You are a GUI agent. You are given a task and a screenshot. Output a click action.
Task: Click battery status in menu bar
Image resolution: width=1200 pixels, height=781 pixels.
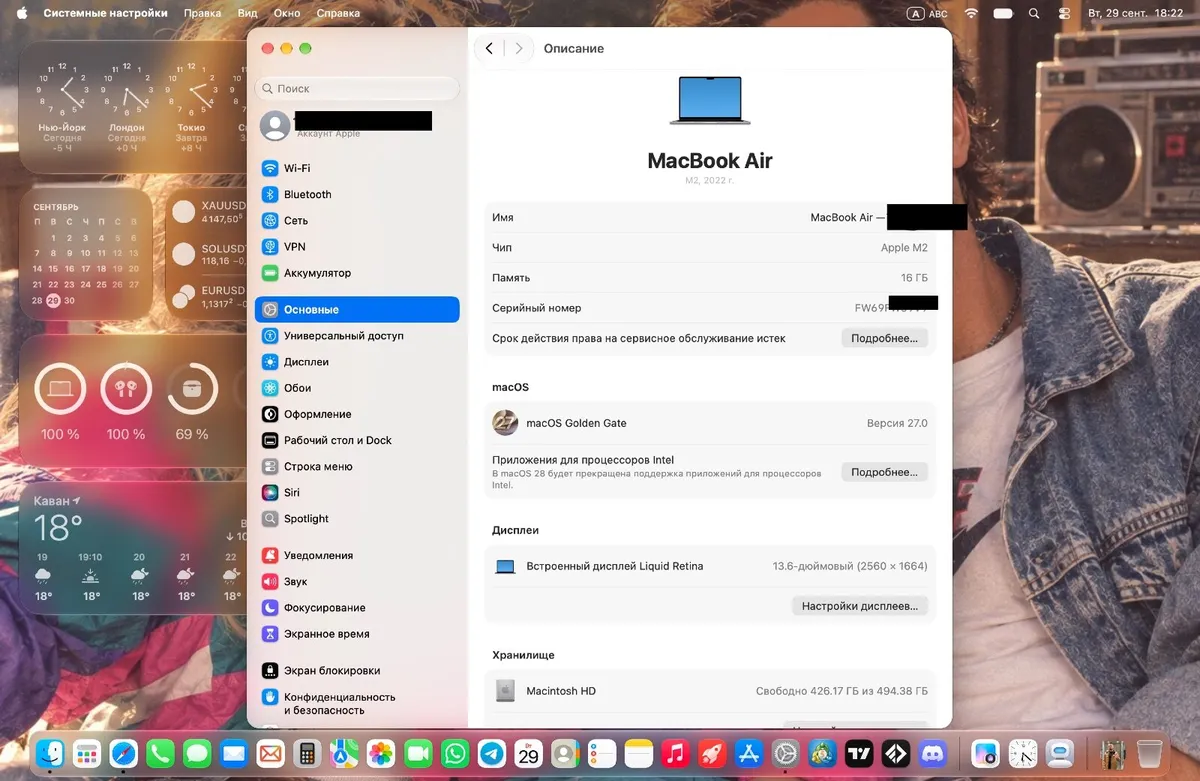click(x=1004, y=13)
